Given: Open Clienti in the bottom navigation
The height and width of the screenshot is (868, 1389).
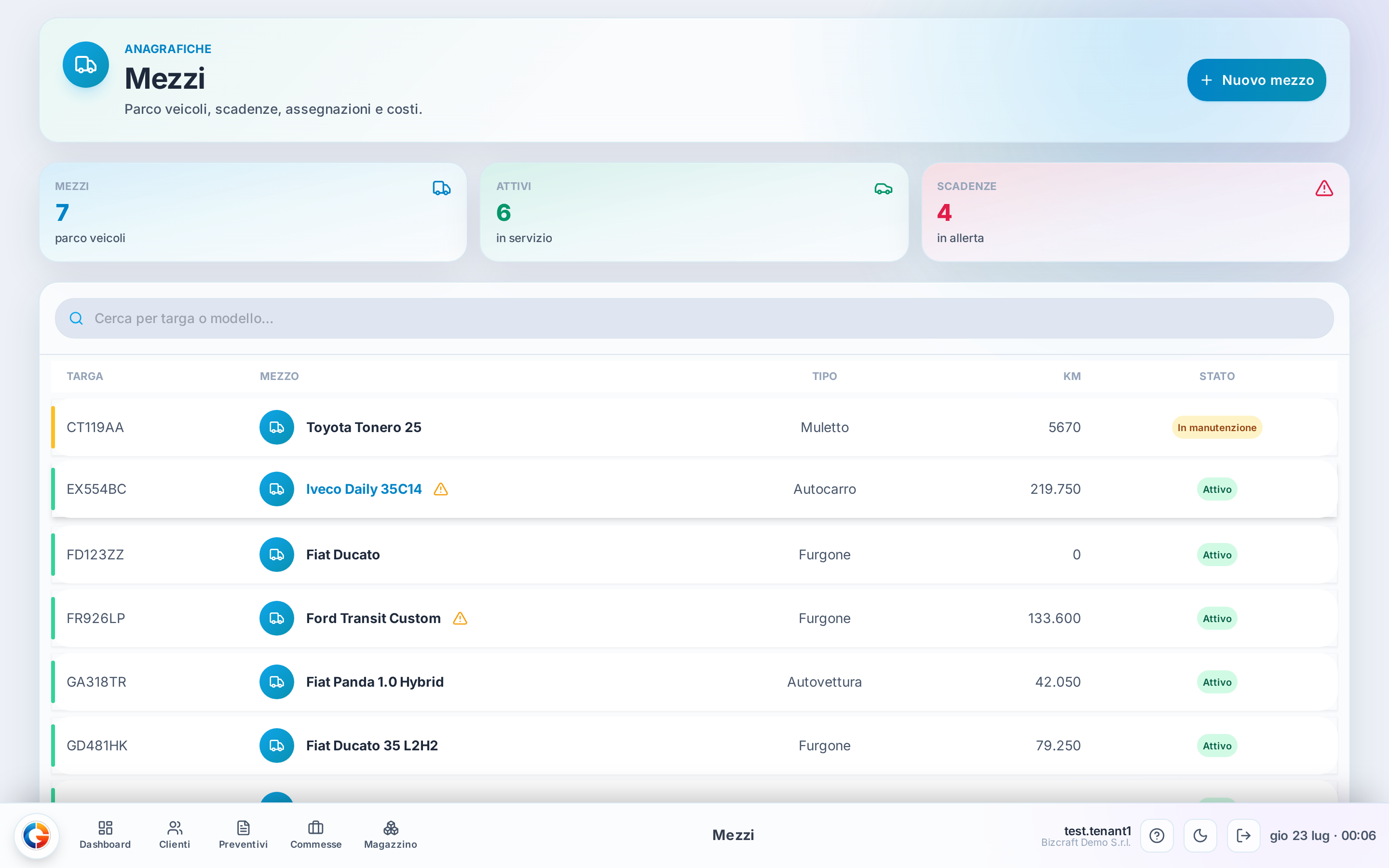Looking at the screenshot, I should [175, 835].
